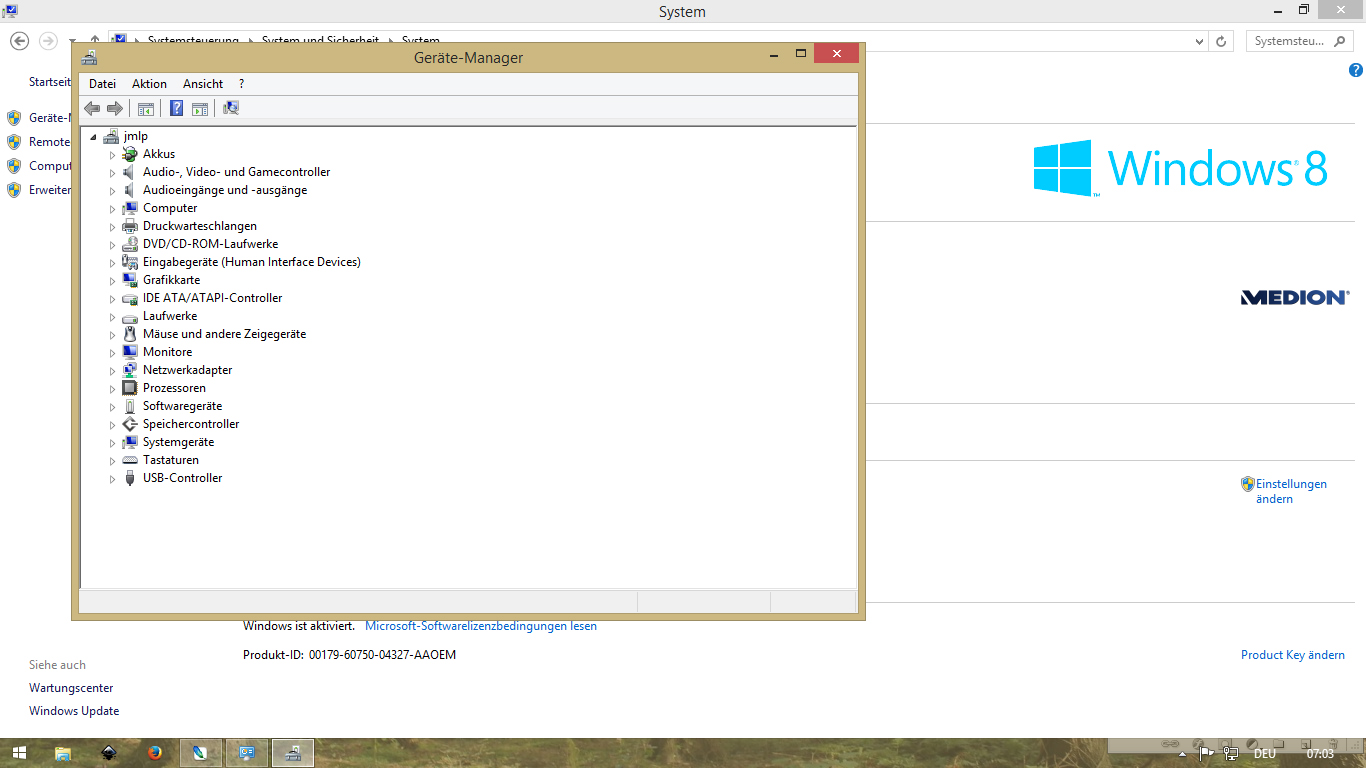Open the Ansicht menu
1366x768 pixels.
(203, 84)
